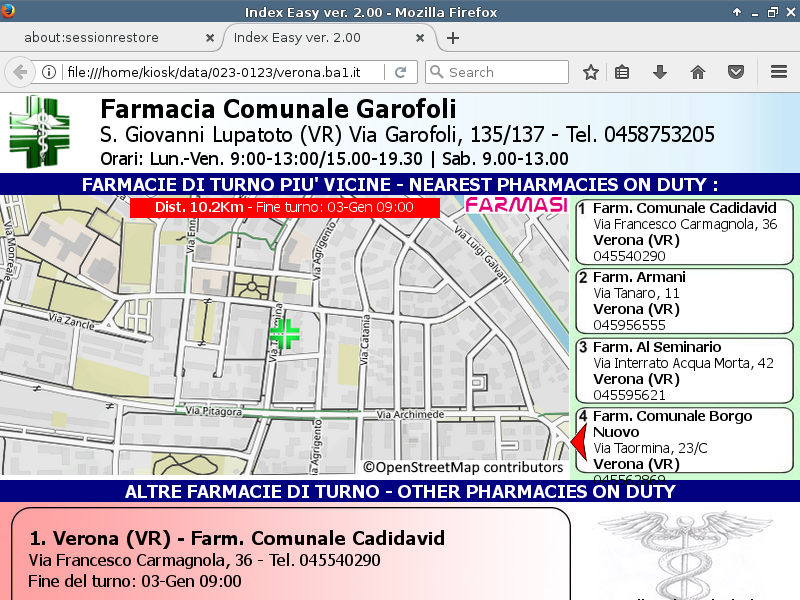Close the about:sessionrestore tab
This screenshot has height=600, width=800.
[x=209, y=38]
